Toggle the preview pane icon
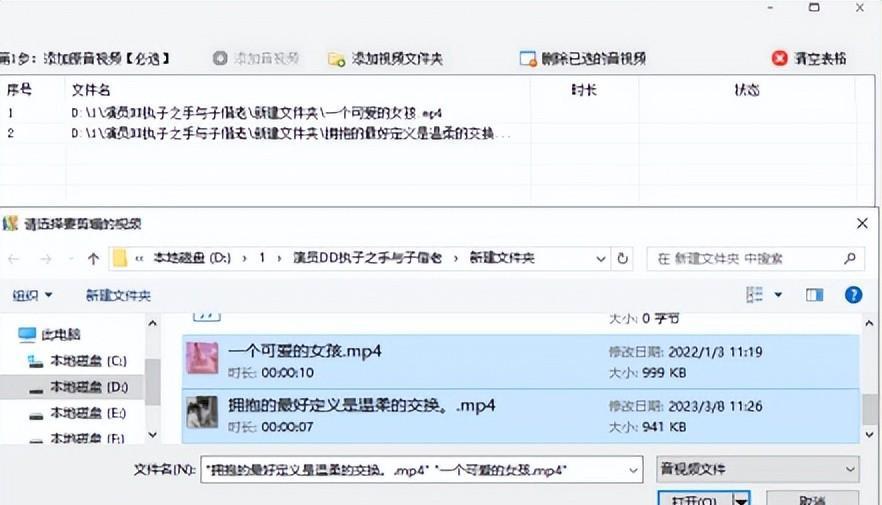This screenshot has width=882, height=505. (814, 295)
